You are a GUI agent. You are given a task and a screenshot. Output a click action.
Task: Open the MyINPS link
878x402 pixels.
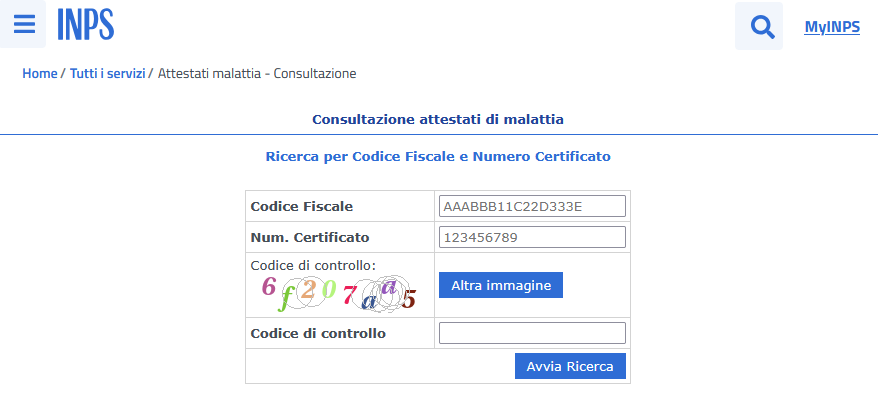click(832, 27)
